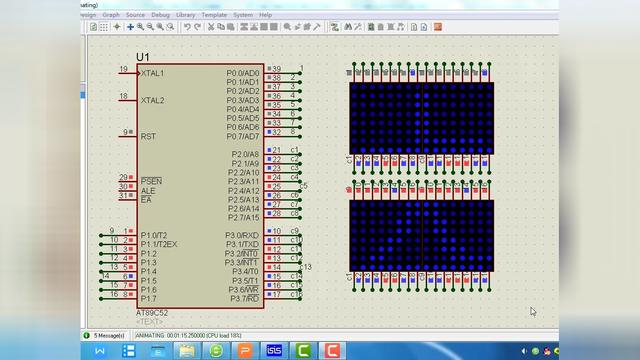This screenshot has height=360, width=640.
Task: Click the P3.0/RXD pin label
Action: 242,235
